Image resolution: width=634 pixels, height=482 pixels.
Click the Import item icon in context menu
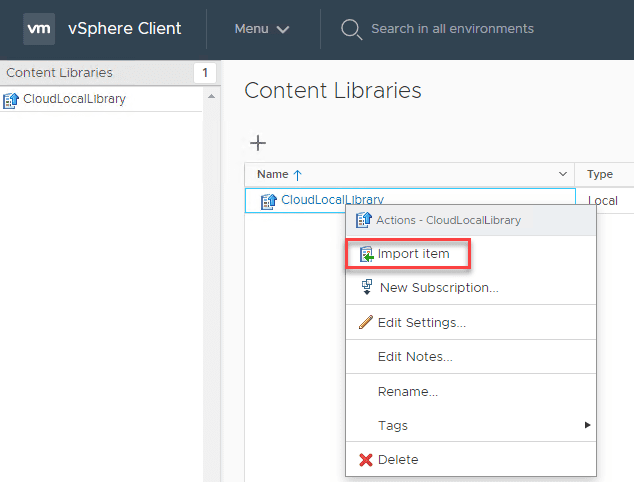click(366, 254)
